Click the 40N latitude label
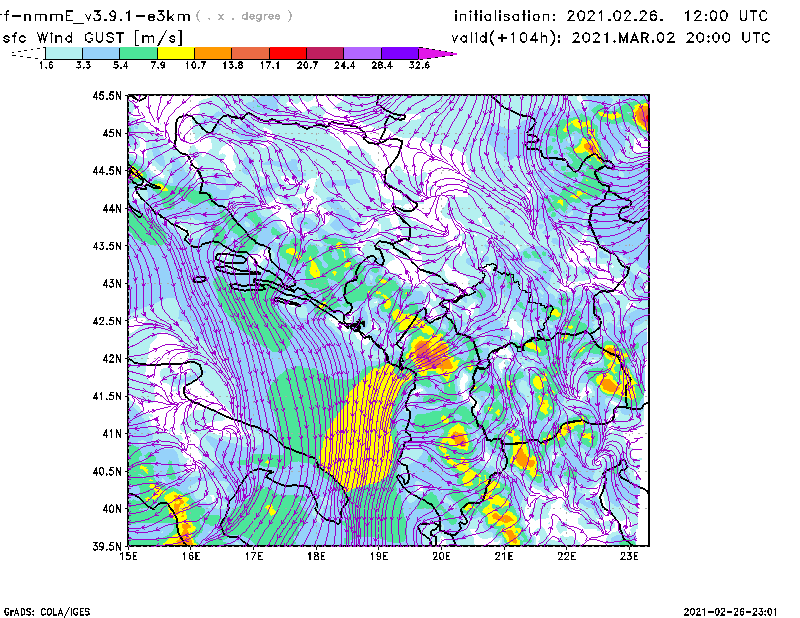Viewport: 800px width, 618px height. (x=112, y=508)
